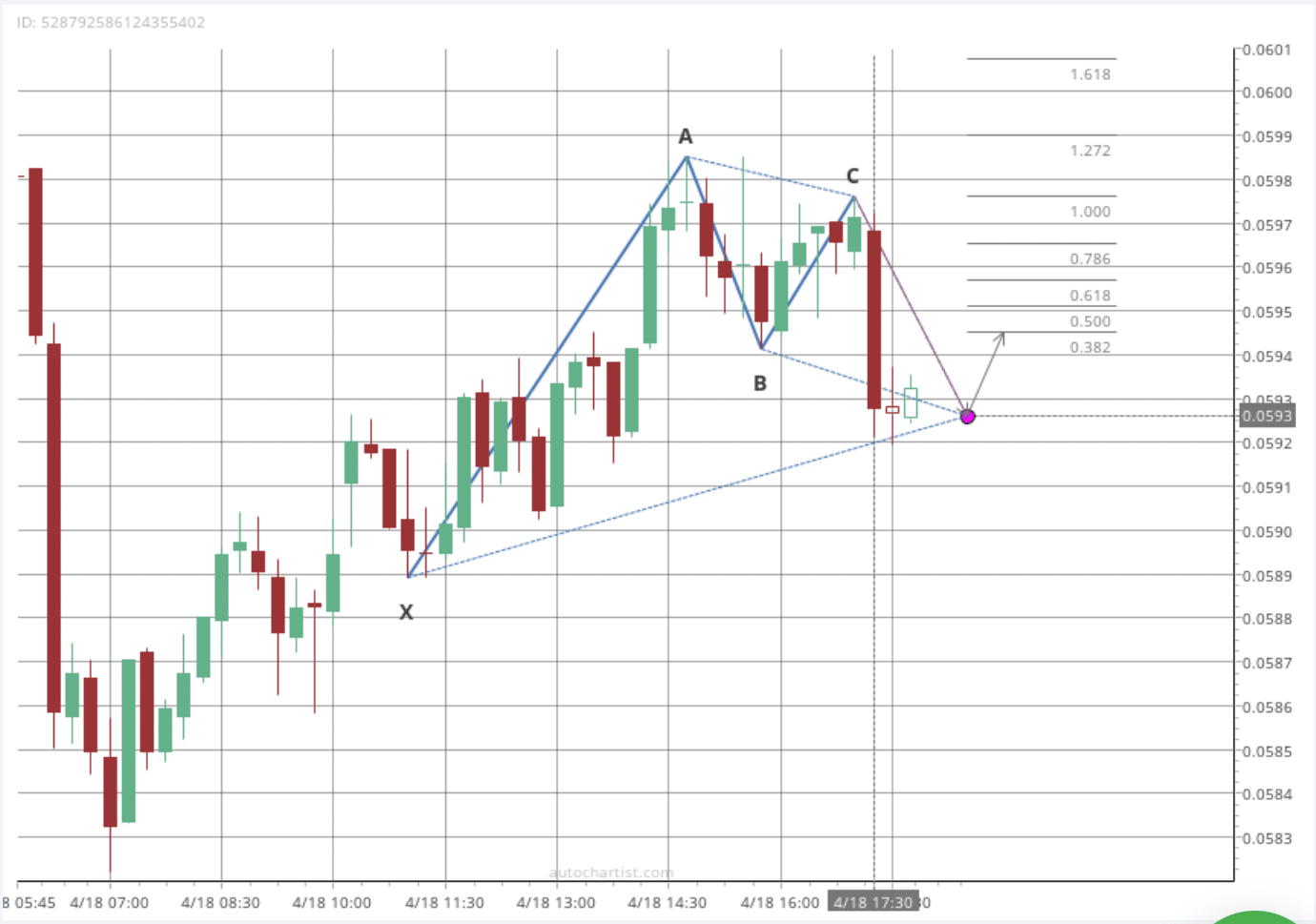Click the 0.0592 price axis label
The width and height of the screenshot is (1316, 924).
[1267, 443]
